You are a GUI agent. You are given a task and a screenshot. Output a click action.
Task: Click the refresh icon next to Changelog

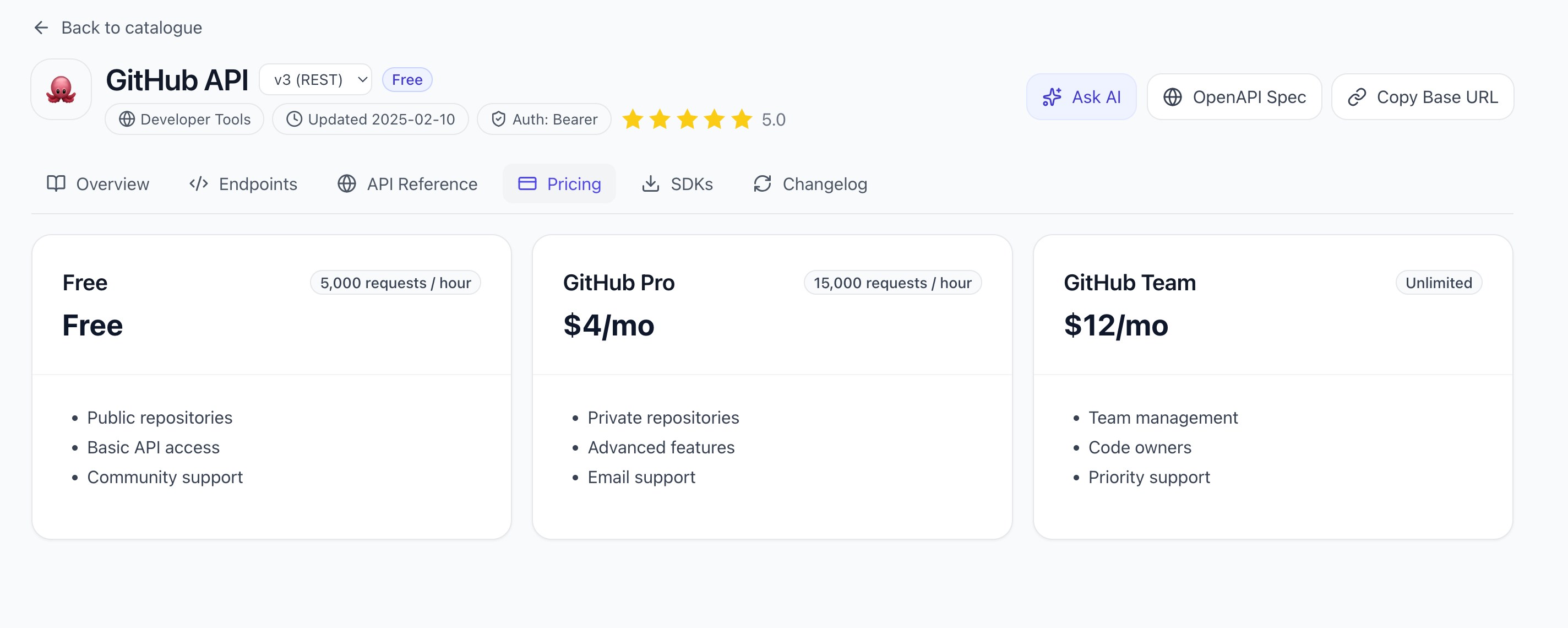click(762, 184)
